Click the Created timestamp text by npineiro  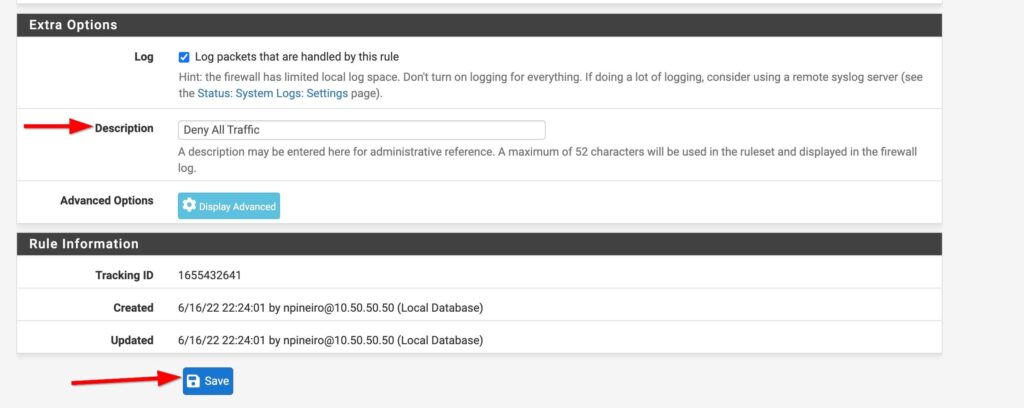coord(330,308)
